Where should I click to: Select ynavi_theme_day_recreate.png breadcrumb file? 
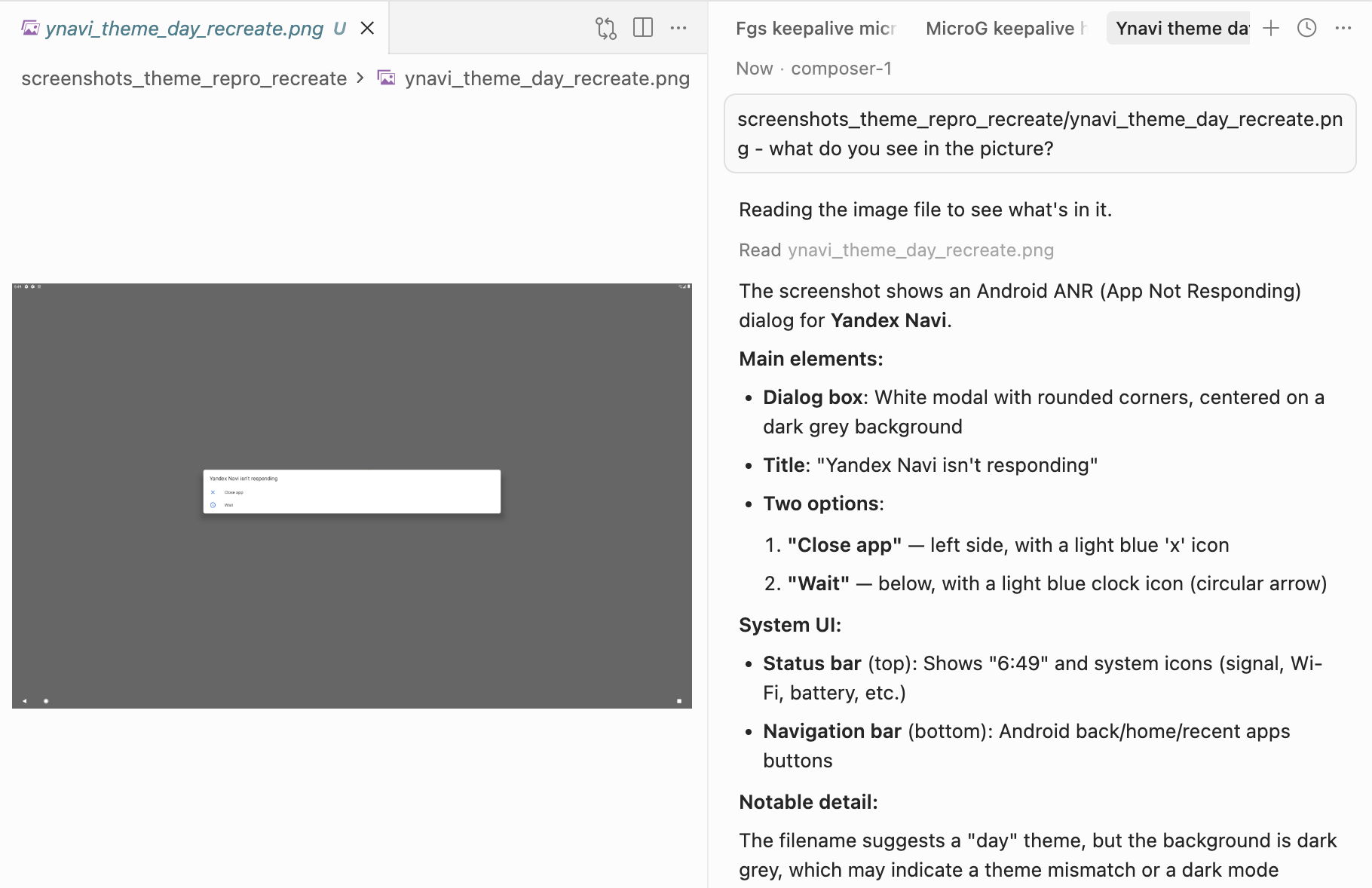click(x=547, y=78)
